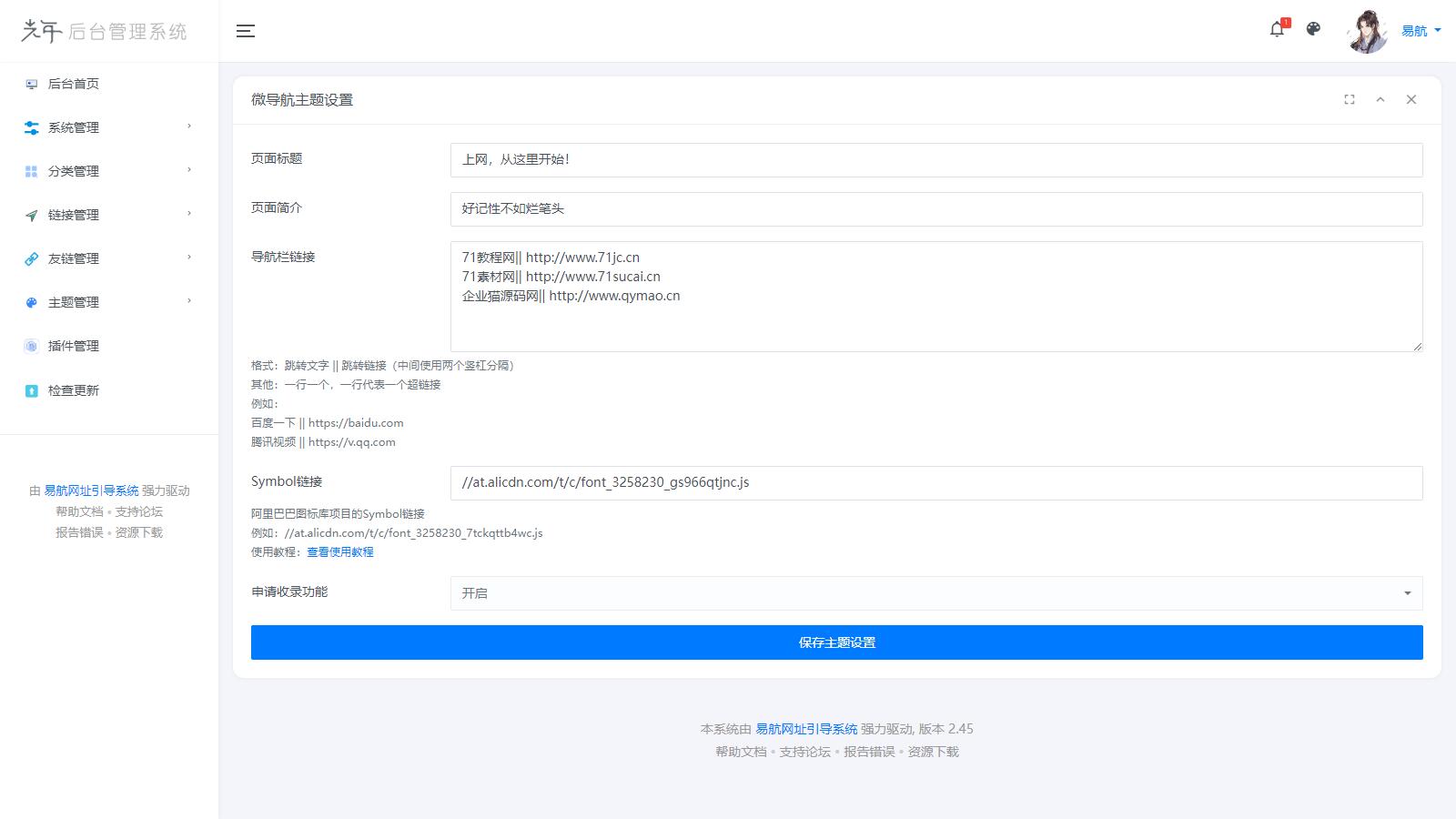The height and width of the screenshot is (819, 1456).
Task: Click the sidebar collapse hamburger icon
Action: click(245, 31)
